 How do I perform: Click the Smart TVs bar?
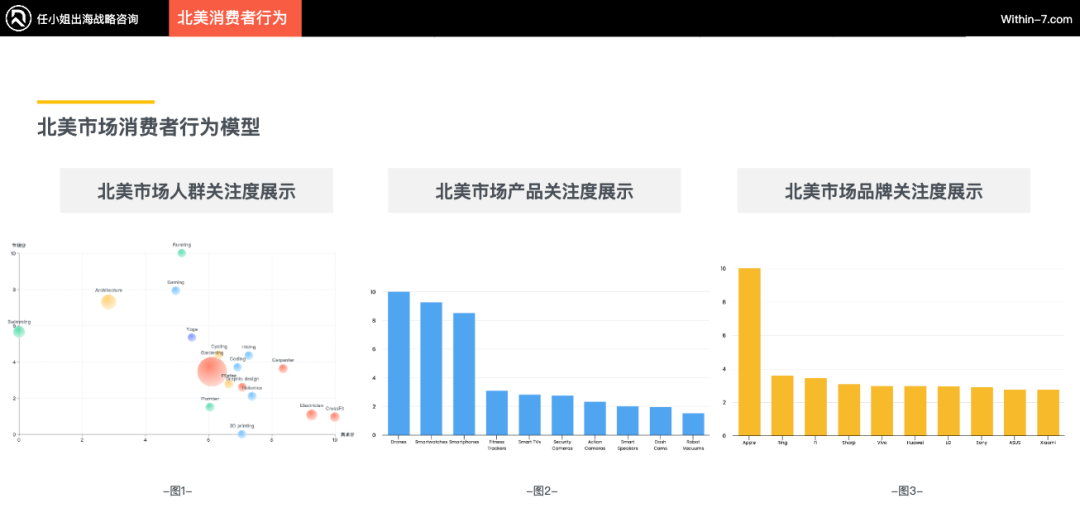[530, 415]
